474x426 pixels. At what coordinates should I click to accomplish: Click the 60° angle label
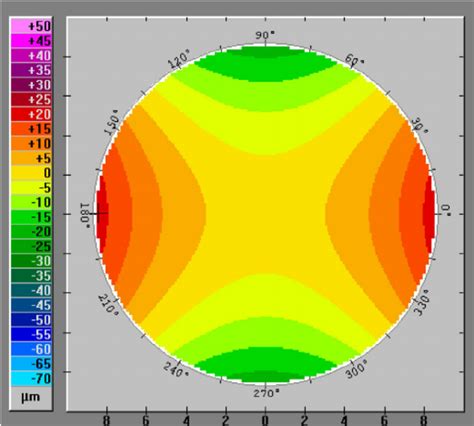[354, 60]
